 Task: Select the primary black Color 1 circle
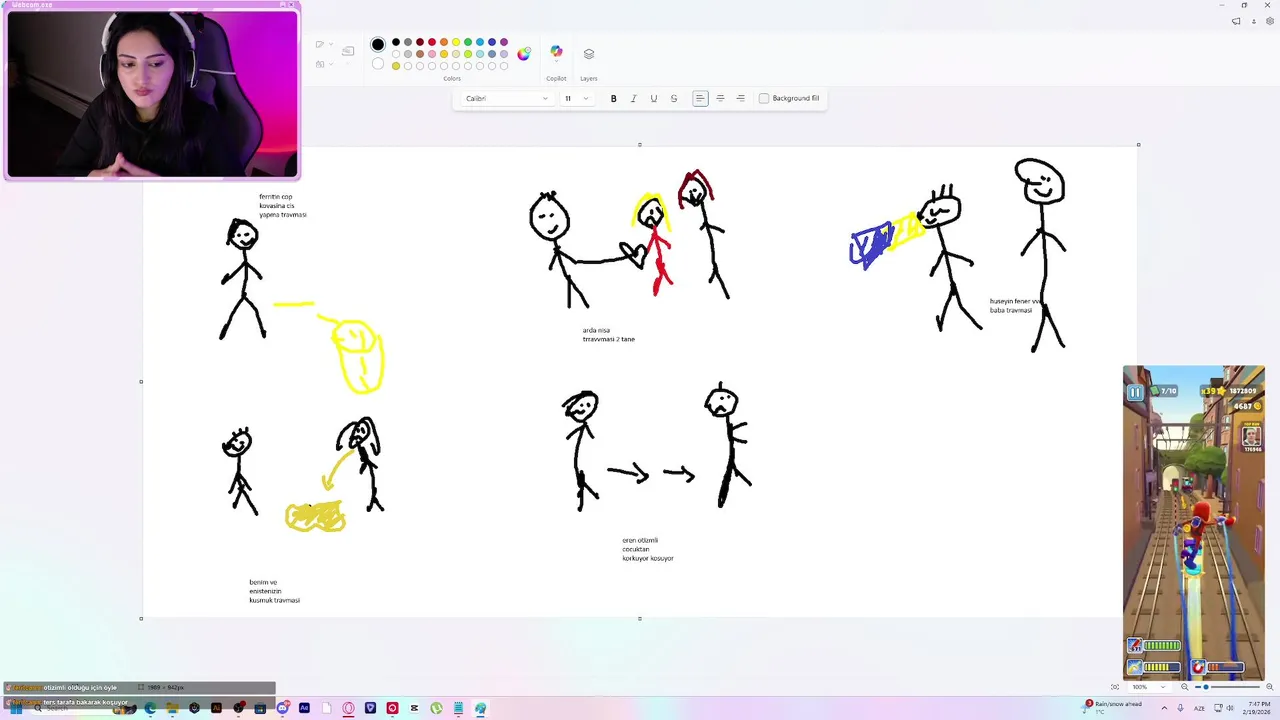[378, 44]
